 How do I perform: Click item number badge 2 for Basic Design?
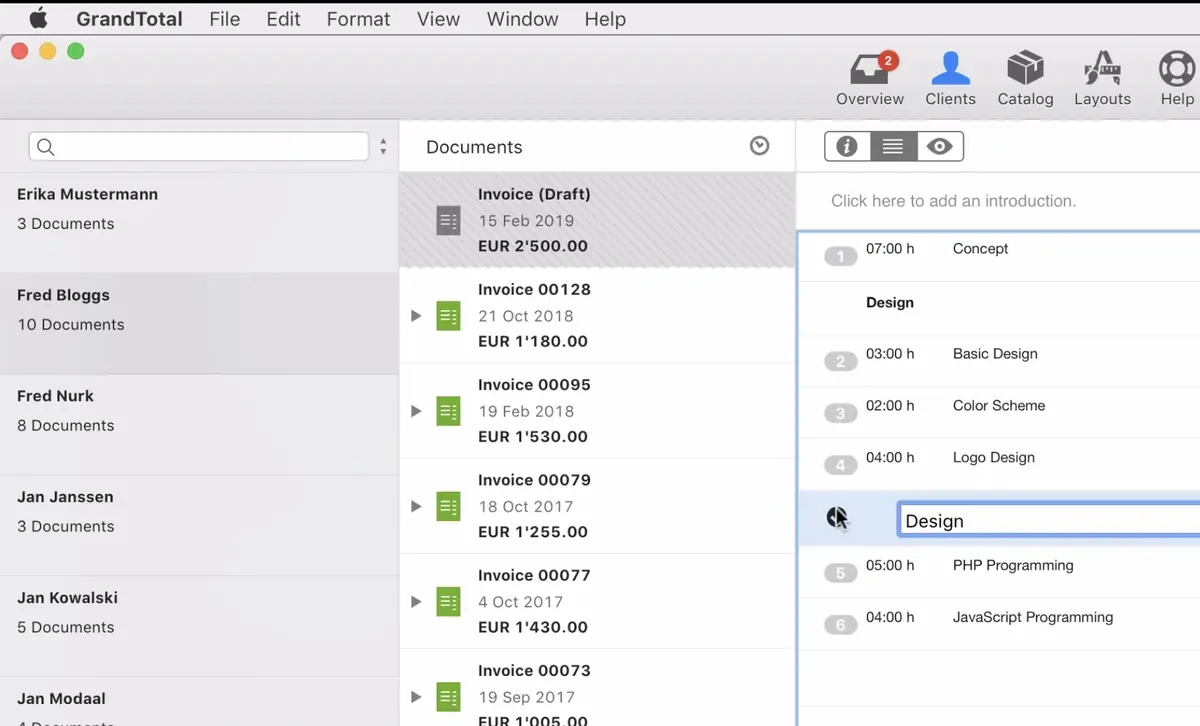tap(841, 362)
